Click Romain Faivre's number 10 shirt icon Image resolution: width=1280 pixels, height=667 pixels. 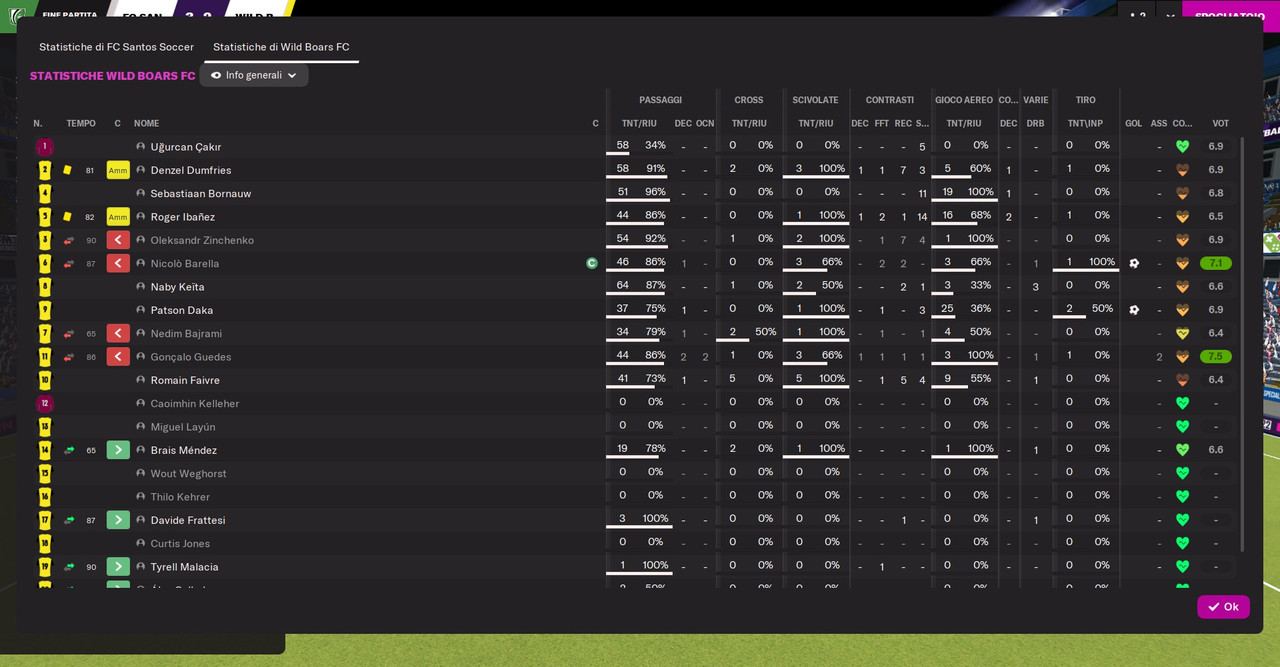tap(44, 380)
